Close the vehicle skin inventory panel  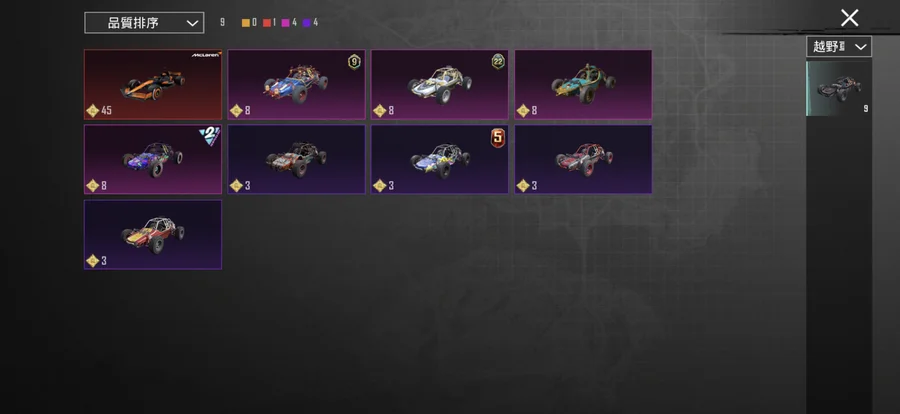pyautogui.click(x=849, y=18)
